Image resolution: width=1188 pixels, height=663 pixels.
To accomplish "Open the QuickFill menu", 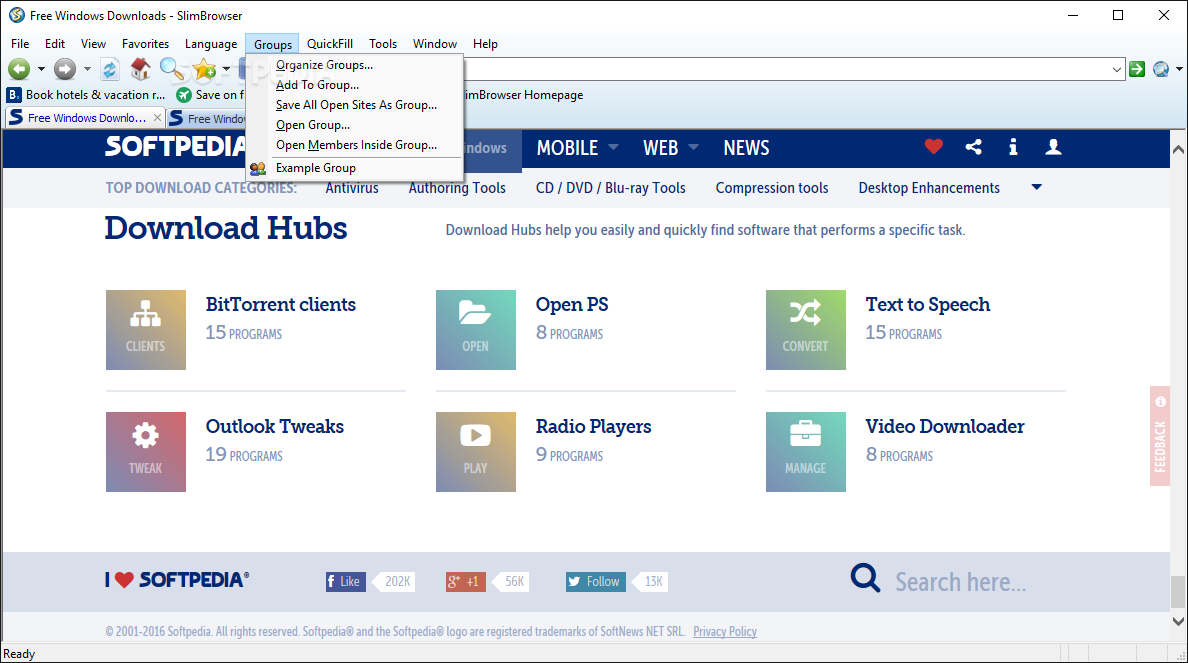I will tap(330, 44).
